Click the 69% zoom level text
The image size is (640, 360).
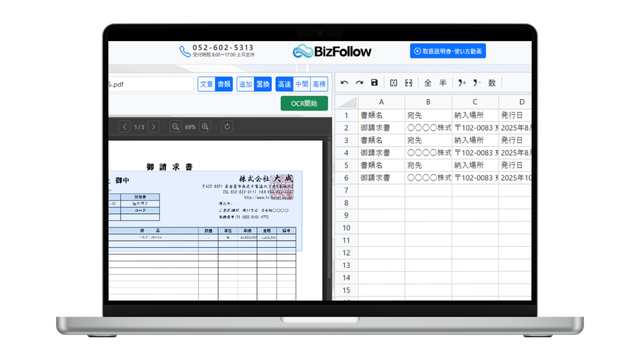coord(190,127)
